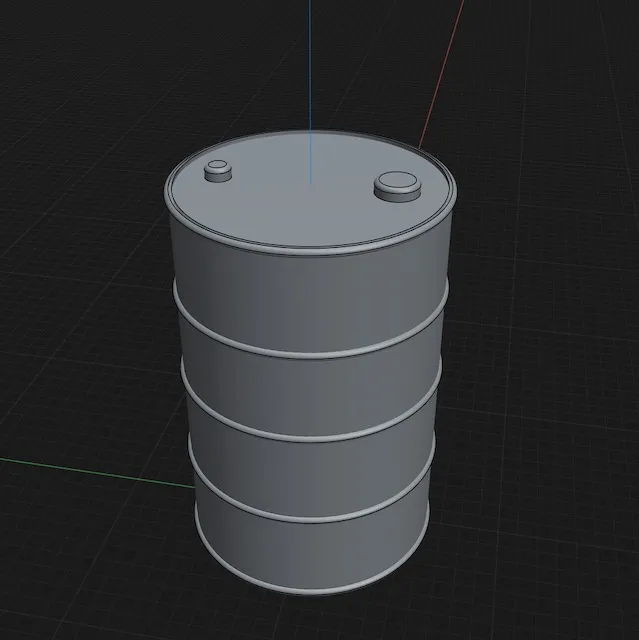This screenshot has height=640, width=639.
Task: Click the small cap on barrel lid
Action: pyautogui.click(x=217, y=171)
